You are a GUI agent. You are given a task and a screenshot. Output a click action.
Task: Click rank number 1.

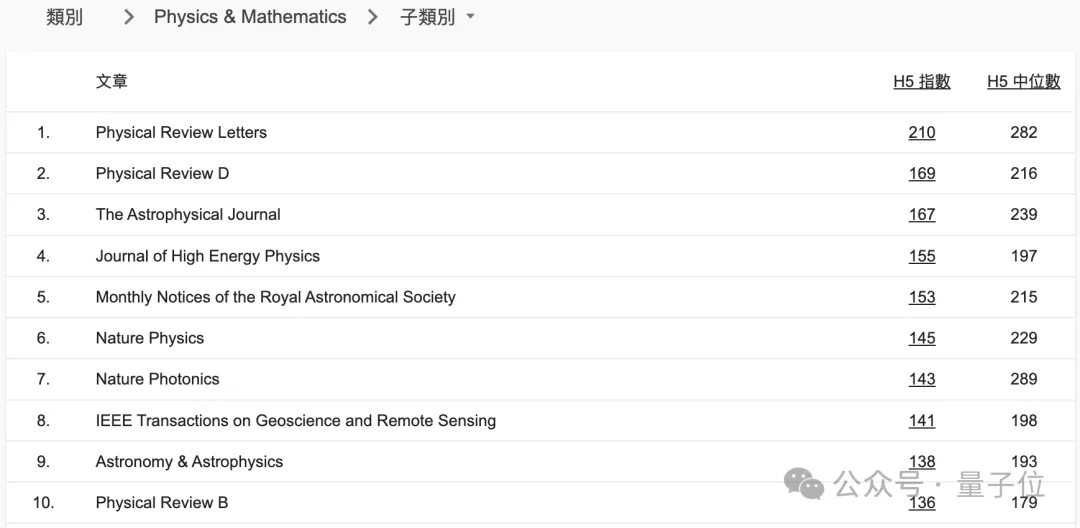point(43,132)
